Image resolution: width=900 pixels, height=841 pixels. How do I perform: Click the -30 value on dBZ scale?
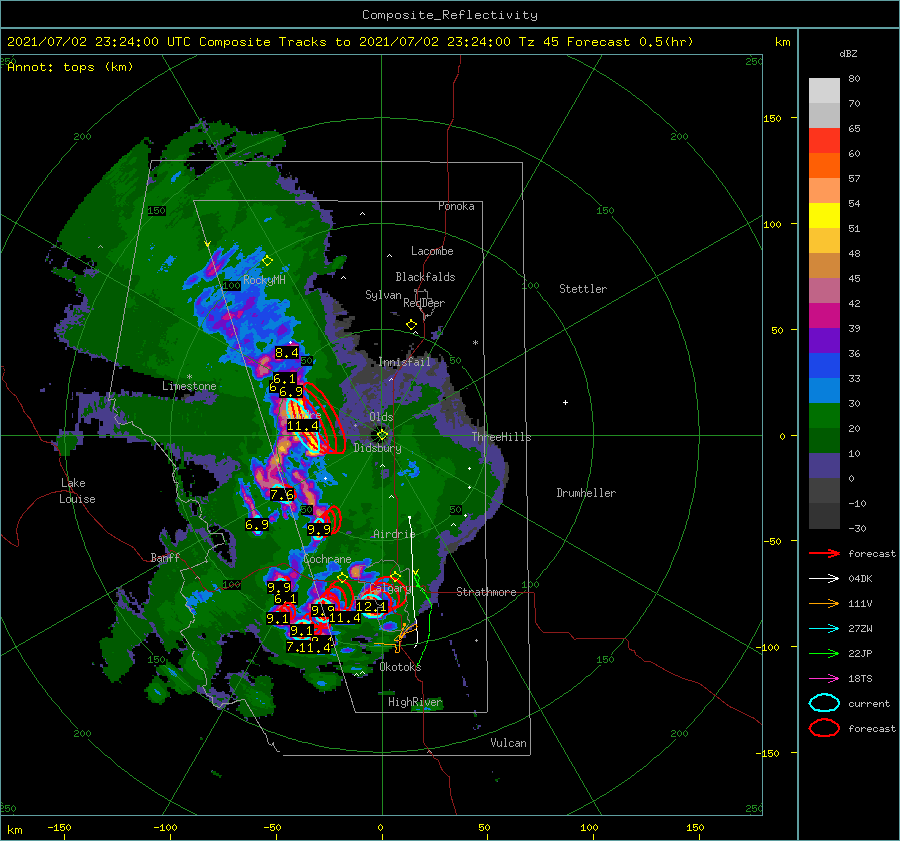(857, 528)
